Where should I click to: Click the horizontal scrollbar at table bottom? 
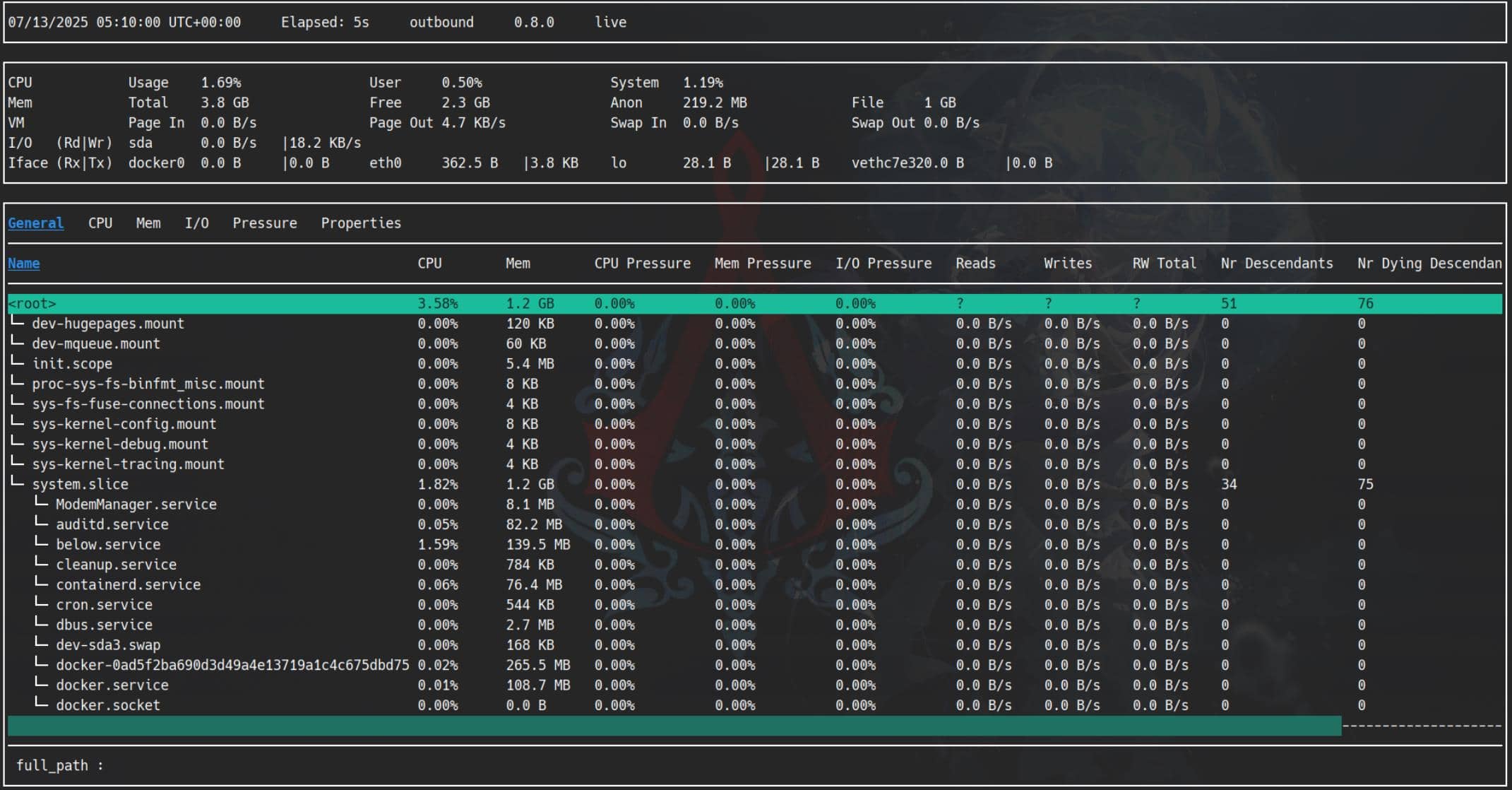[x=674, y=726]
